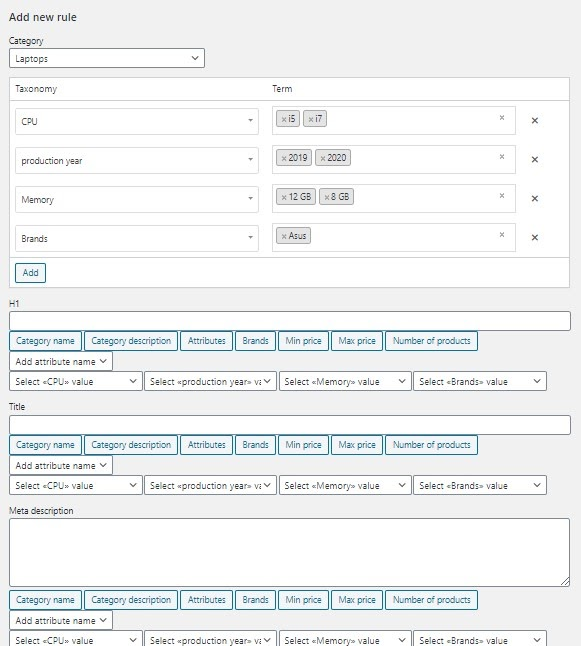Remove the Memory taxonomy row
The image size is (581, 646).
[x=534, y=199]
